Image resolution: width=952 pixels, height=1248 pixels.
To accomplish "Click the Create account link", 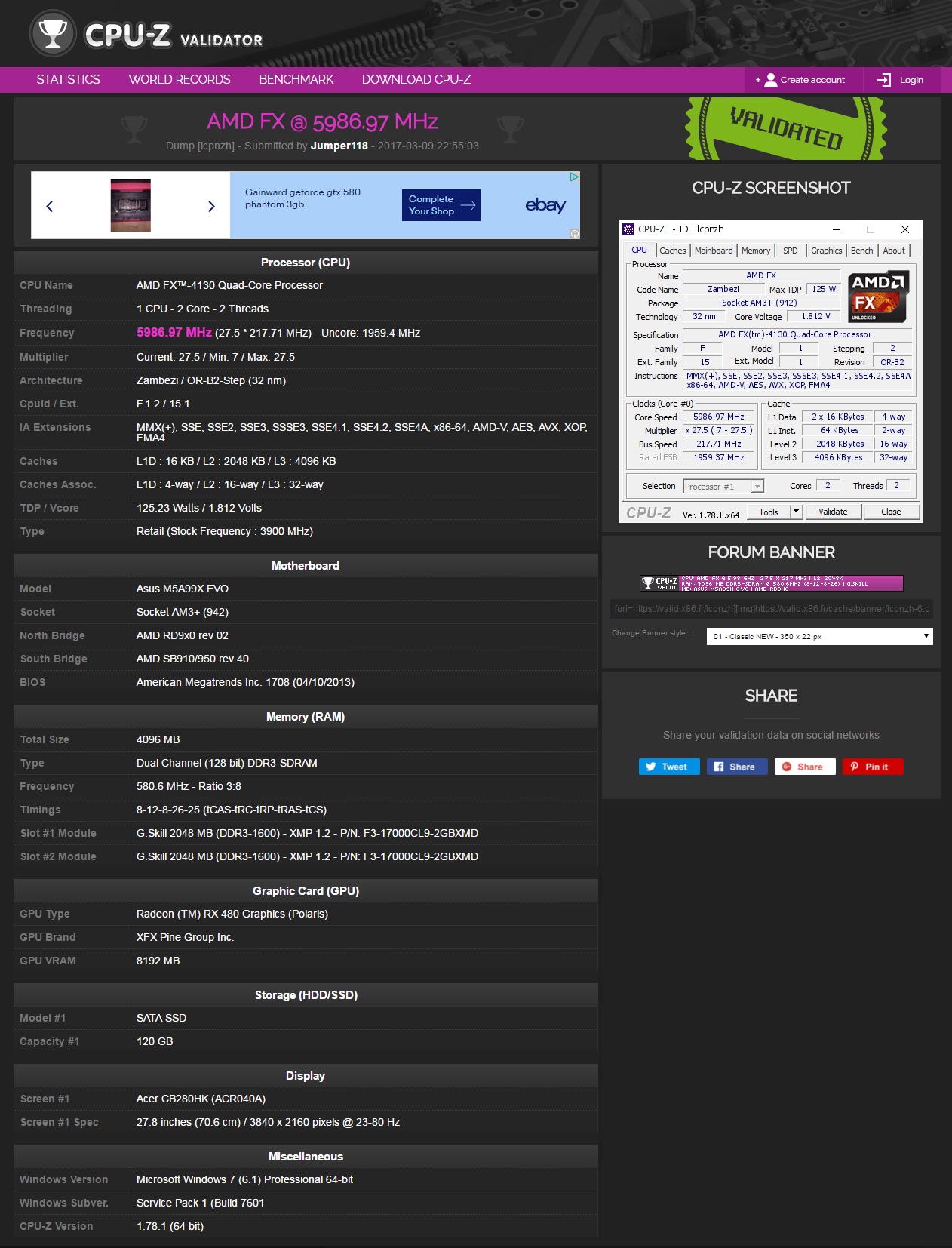I will click(x=812, y=80).
